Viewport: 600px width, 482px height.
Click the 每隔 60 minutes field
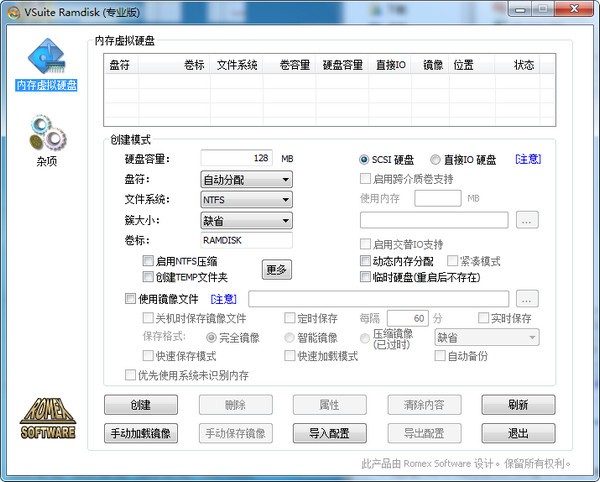pyautogui.click(x=408, y=318)
